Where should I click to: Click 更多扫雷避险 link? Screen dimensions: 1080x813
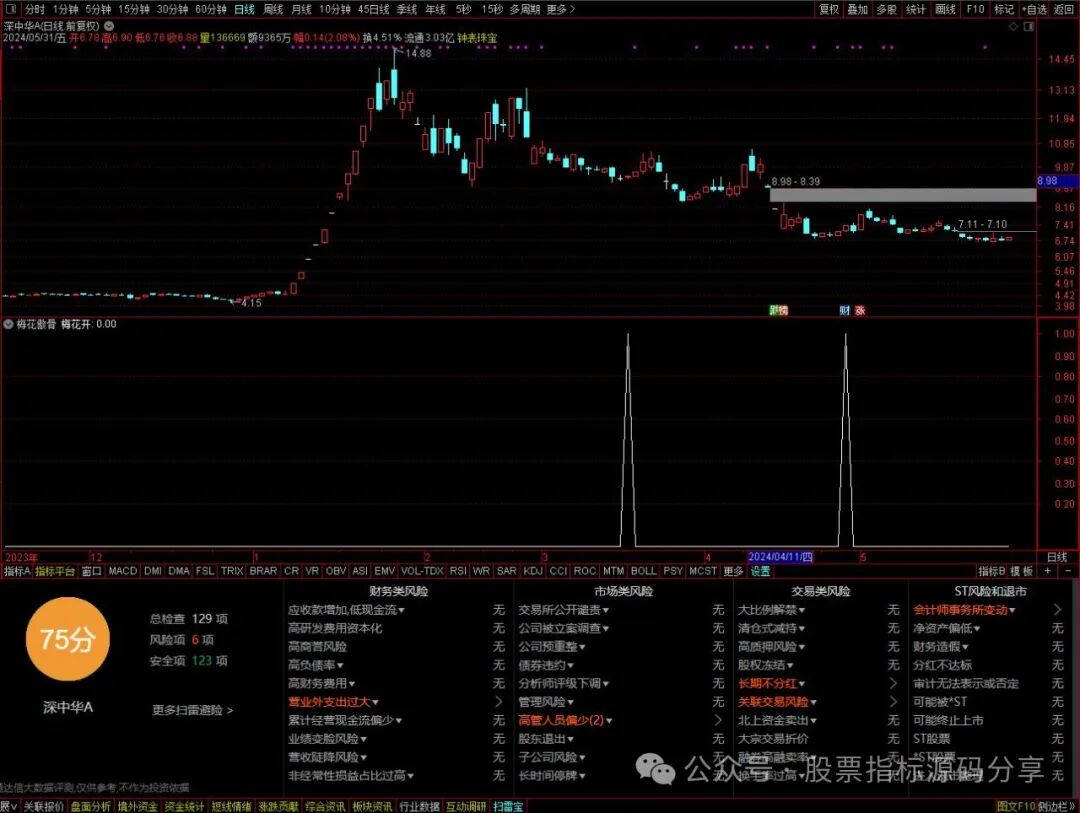[192, 710]
